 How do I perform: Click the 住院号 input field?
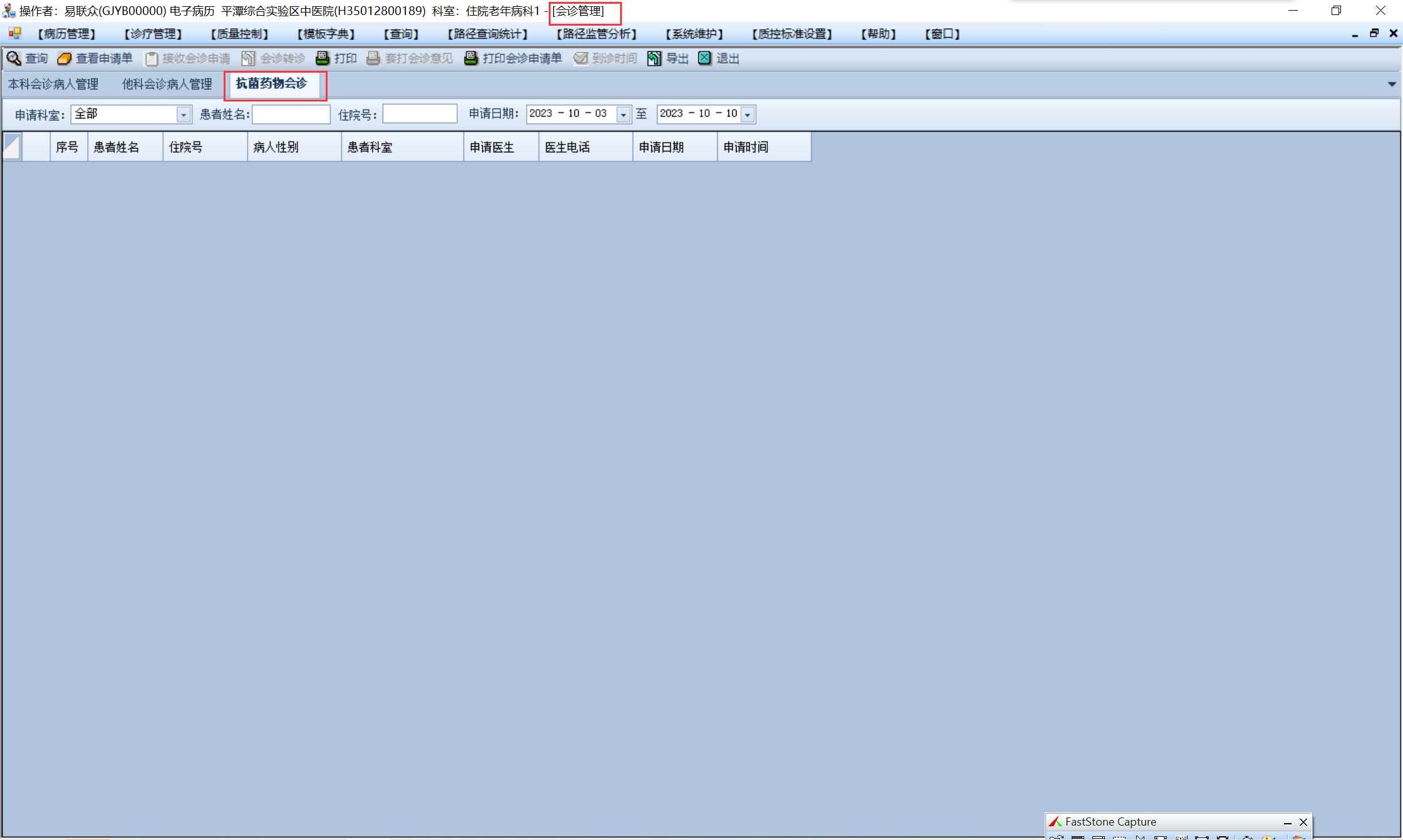420,114
